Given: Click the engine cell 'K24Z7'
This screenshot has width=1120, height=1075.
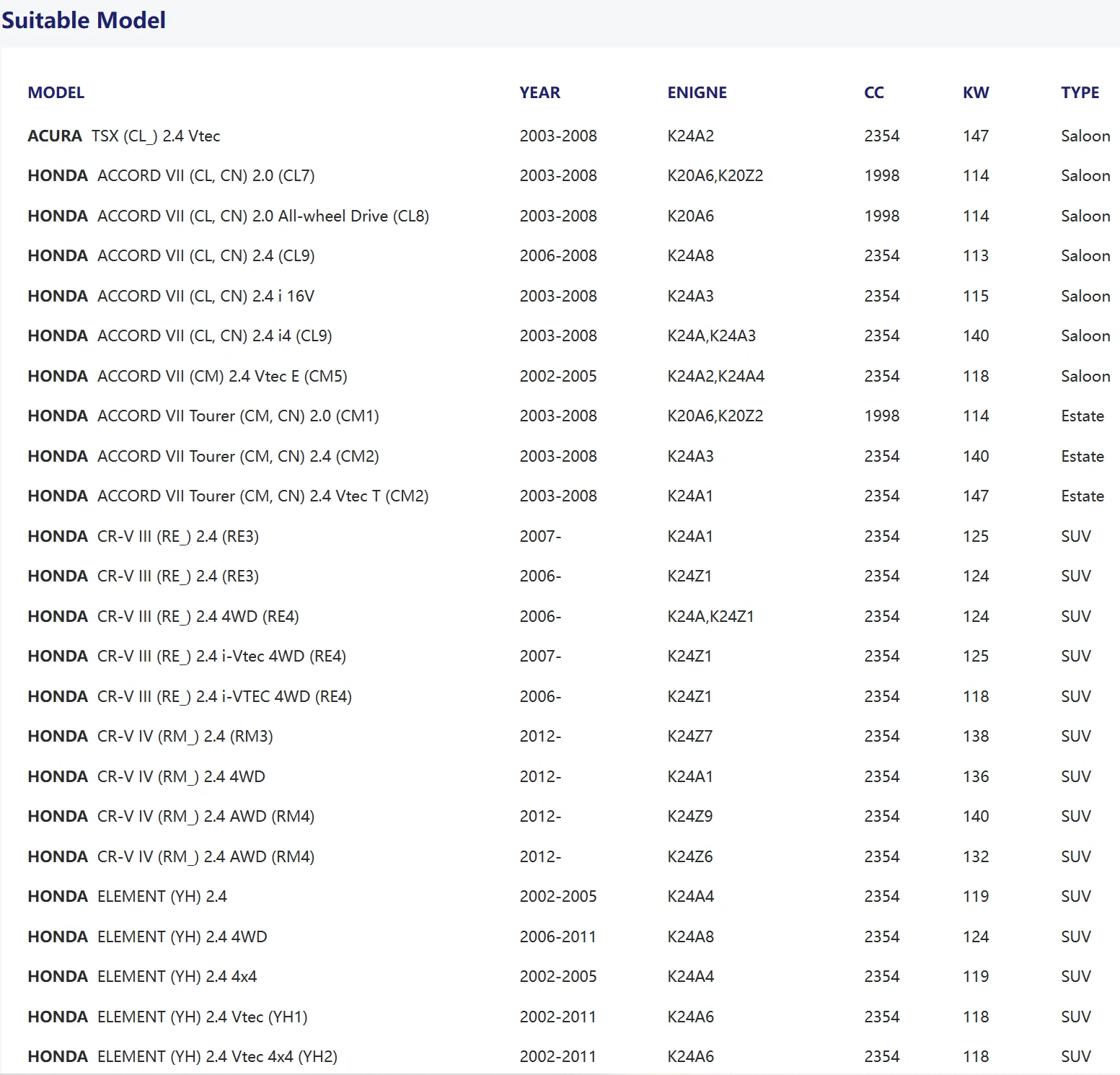Looking at the screenshot, I should (689, 736).
